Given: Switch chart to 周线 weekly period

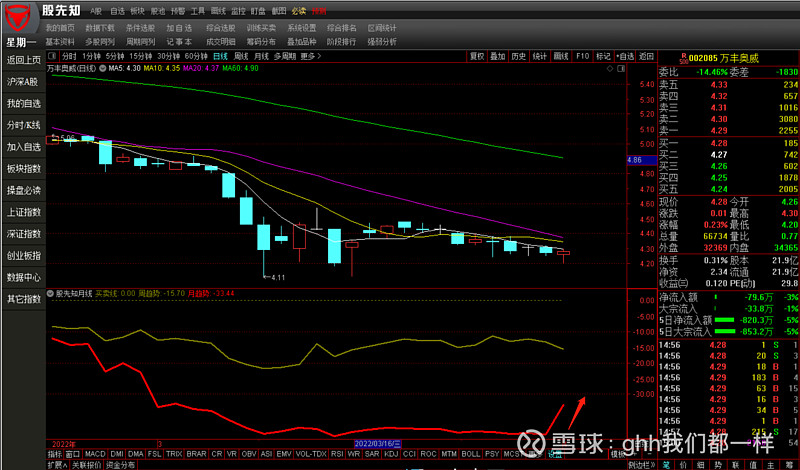Looking at the screenshot, I should click(x=241, y=57).
